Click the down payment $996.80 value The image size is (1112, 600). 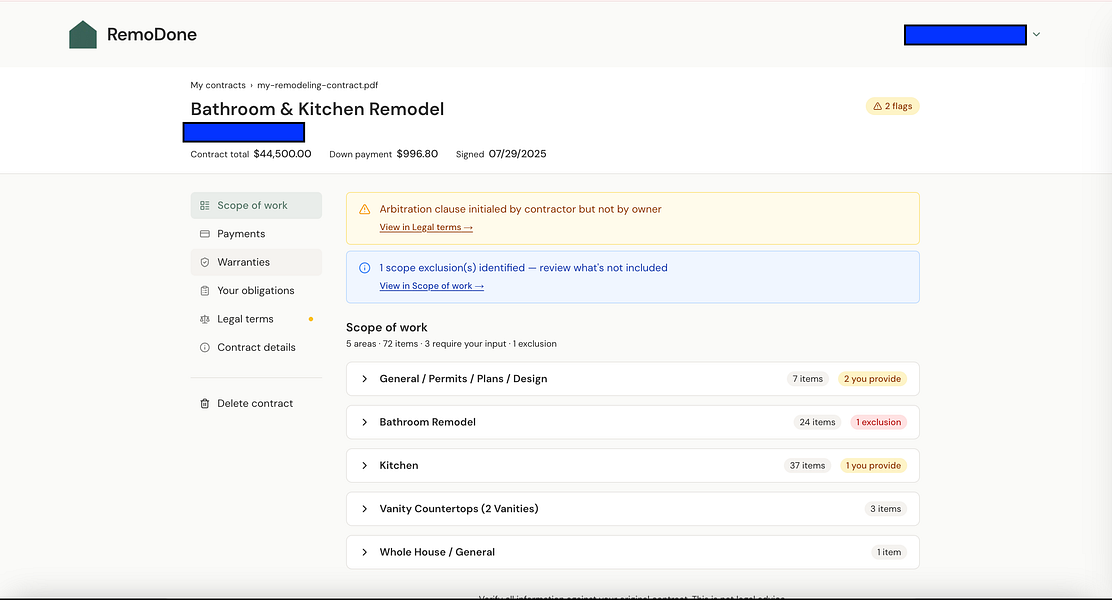[x=417, y=154]
